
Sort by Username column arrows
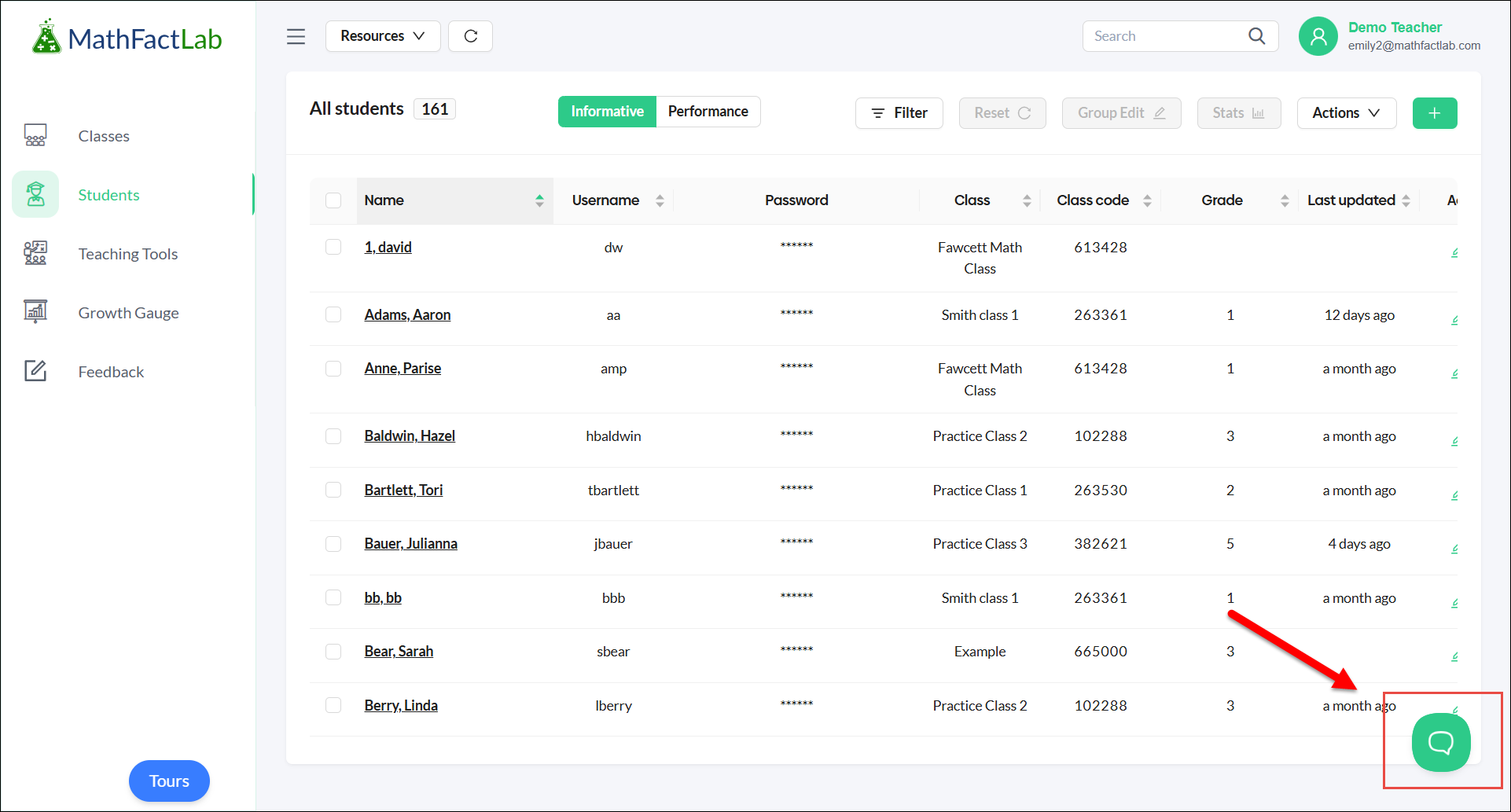click(660, 200)
